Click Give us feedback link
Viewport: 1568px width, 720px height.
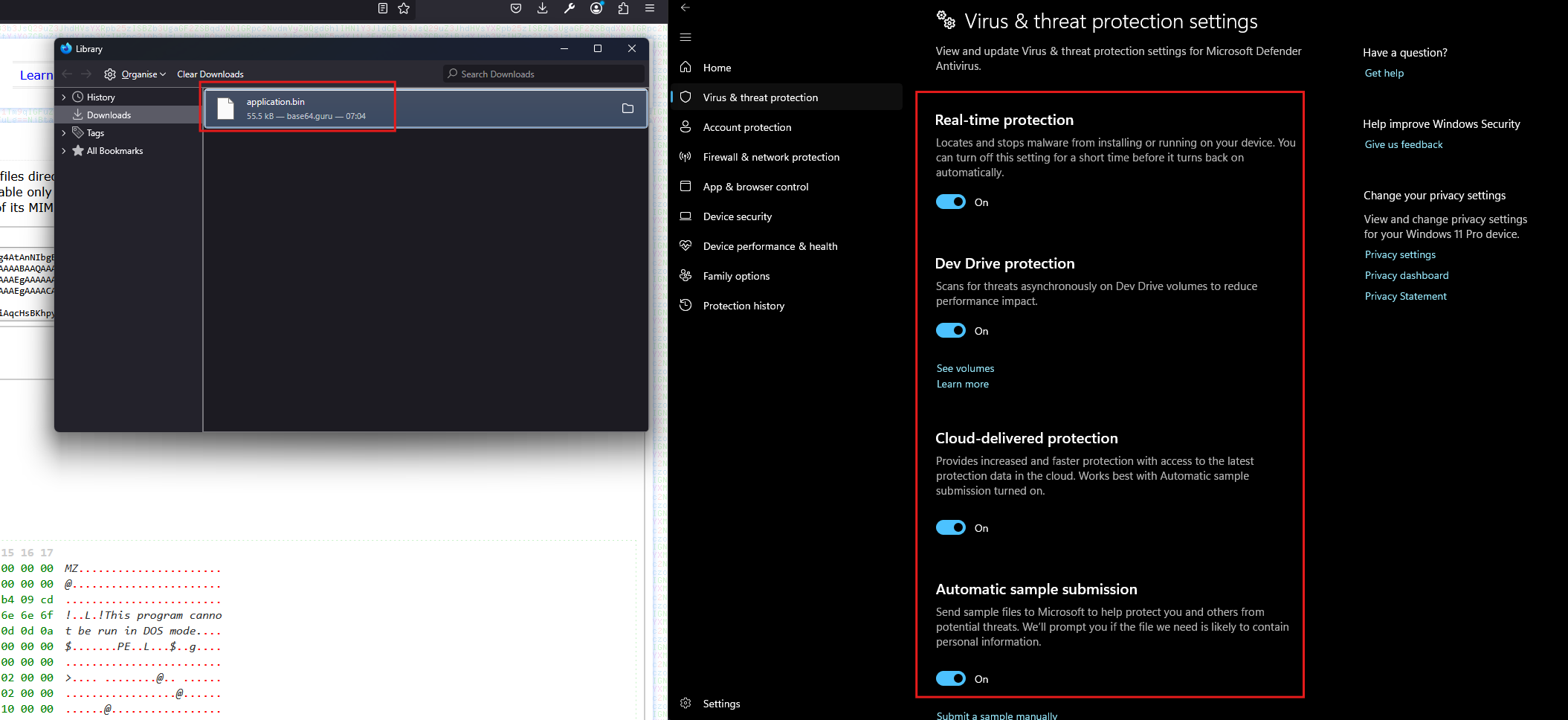[1404, 144]
